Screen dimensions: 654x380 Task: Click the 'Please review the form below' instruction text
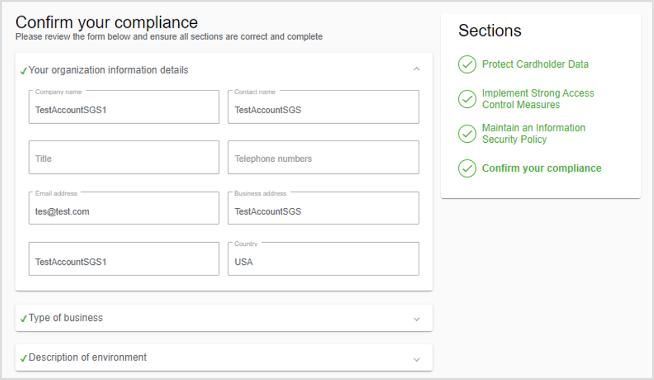pos(169,37)
